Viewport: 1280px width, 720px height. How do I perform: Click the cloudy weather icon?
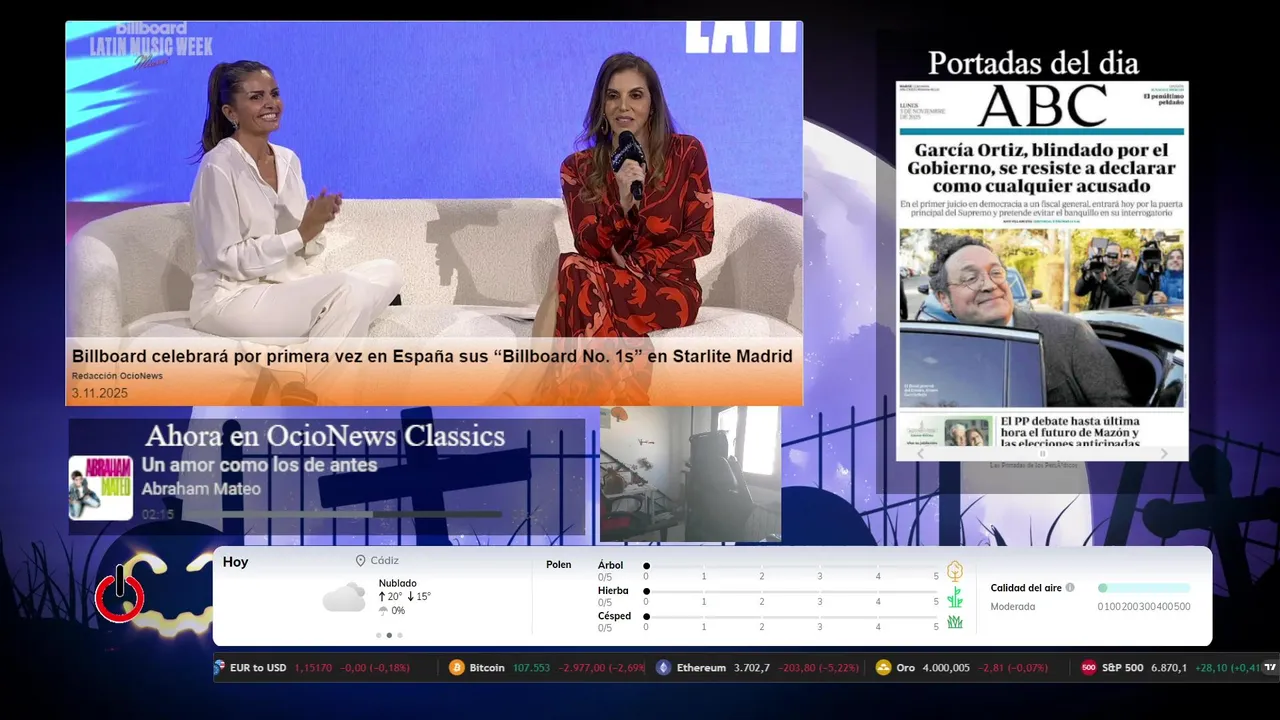(x=344, y=597)
